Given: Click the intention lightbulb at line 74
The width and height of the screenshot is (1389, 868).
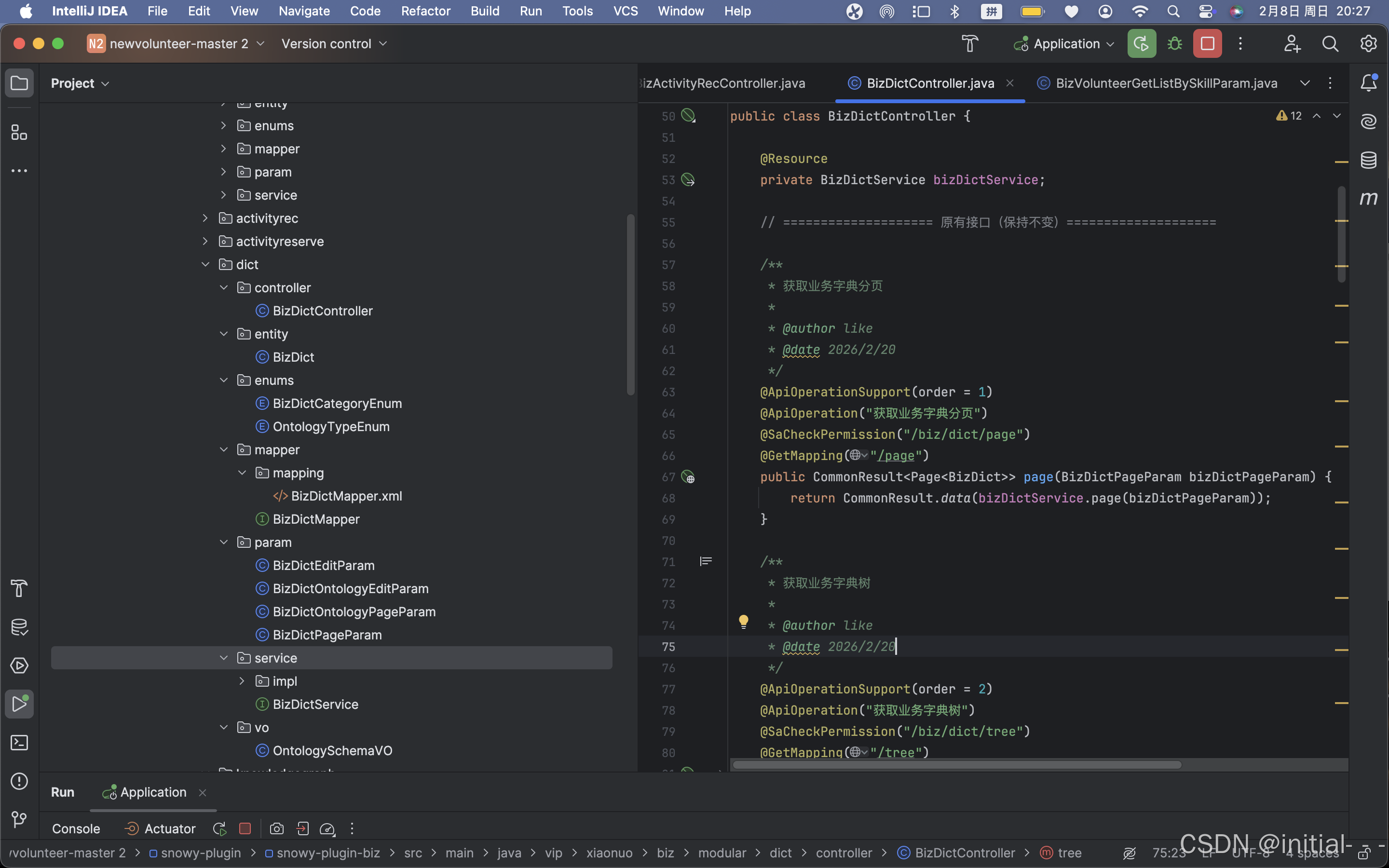Looking at the screenshot, I should (743, 621).
